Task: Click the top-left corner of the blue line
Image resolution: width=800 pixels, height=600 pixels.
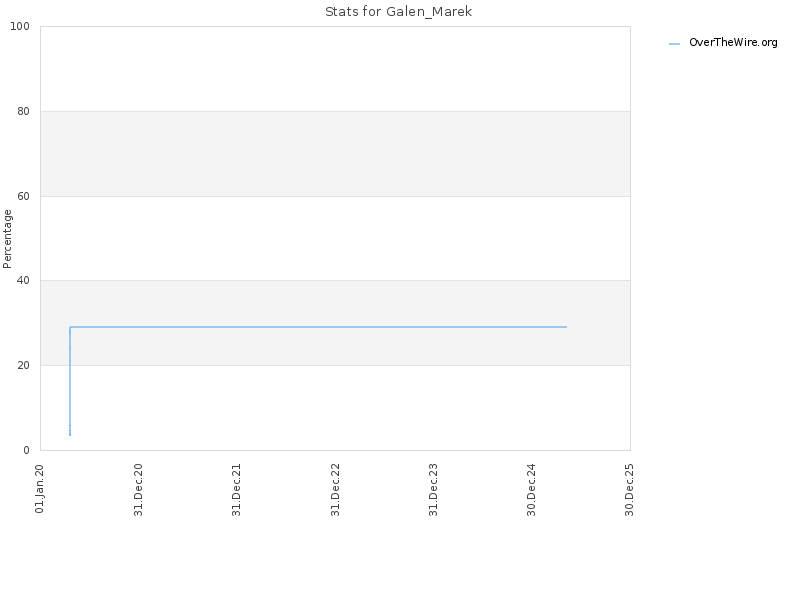Action: pyautogui.click(x=70, y=327)
